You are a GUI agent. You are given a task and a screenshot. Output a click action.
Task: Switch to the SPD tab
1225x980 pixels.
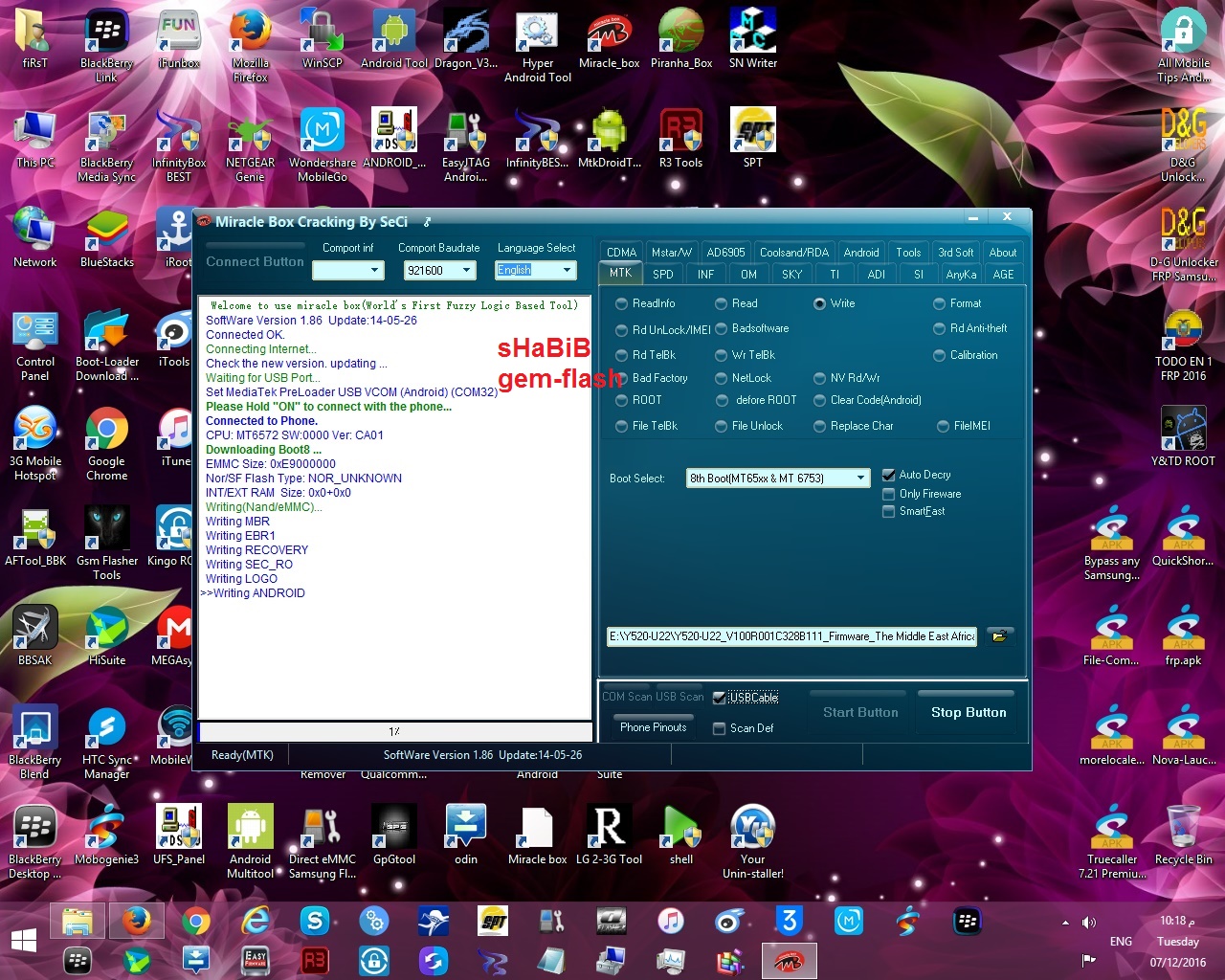(663, 275)
